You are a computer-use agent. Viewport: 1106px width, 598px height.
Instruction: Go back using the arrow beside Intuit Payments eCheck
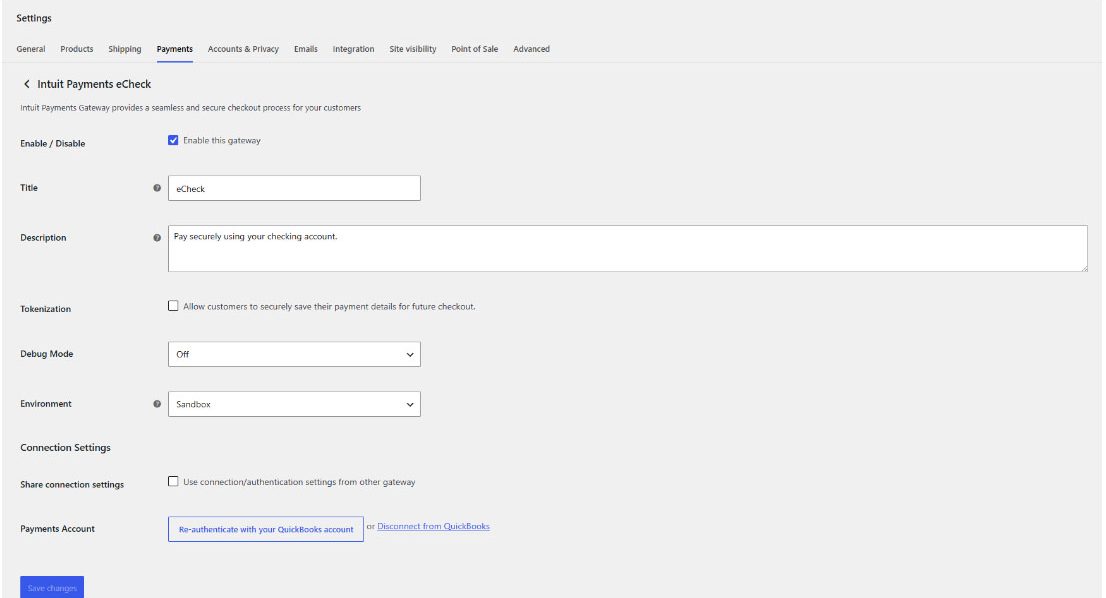(27, 84)
